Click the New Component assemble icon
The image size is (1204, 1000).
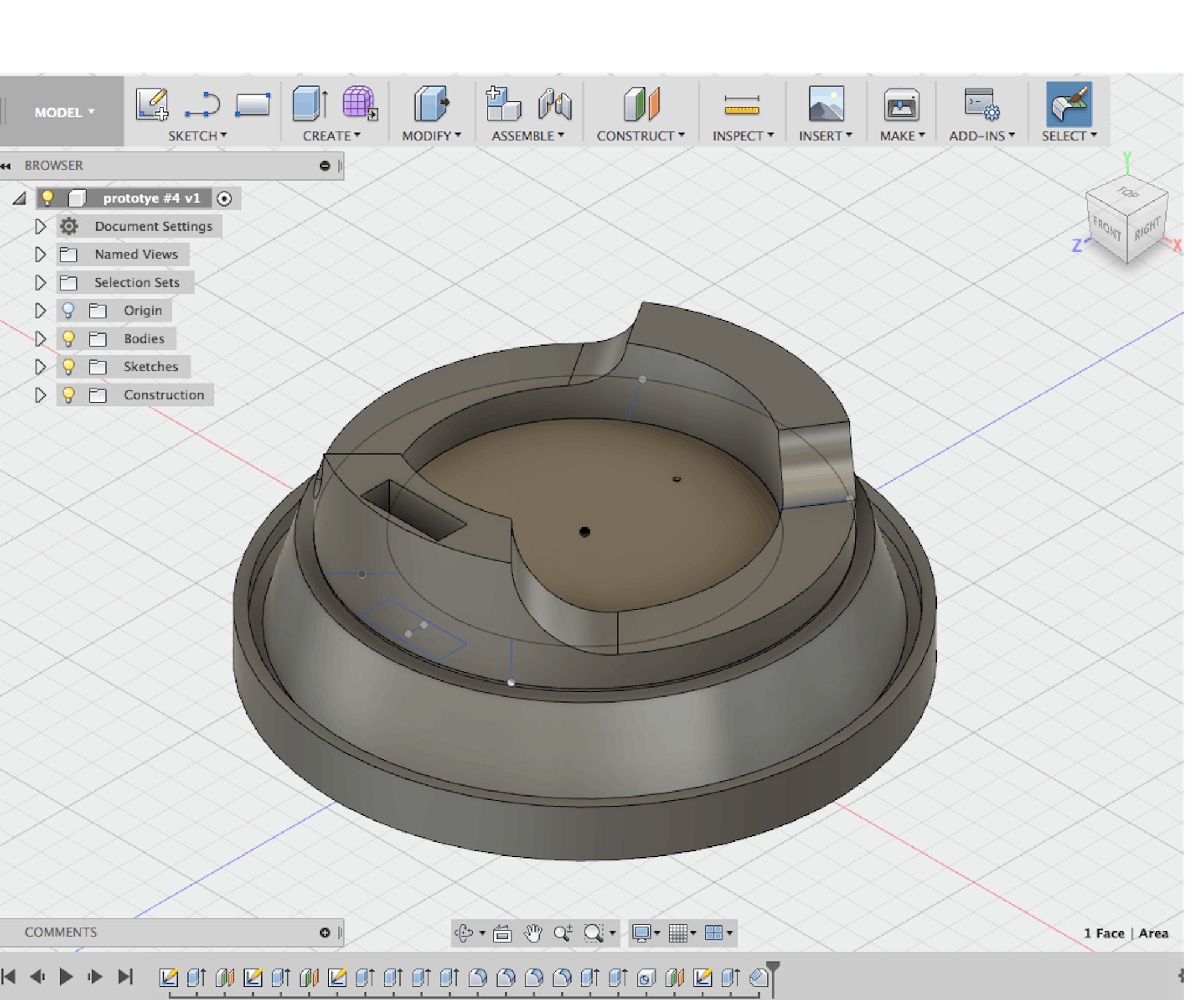[503, 104]
